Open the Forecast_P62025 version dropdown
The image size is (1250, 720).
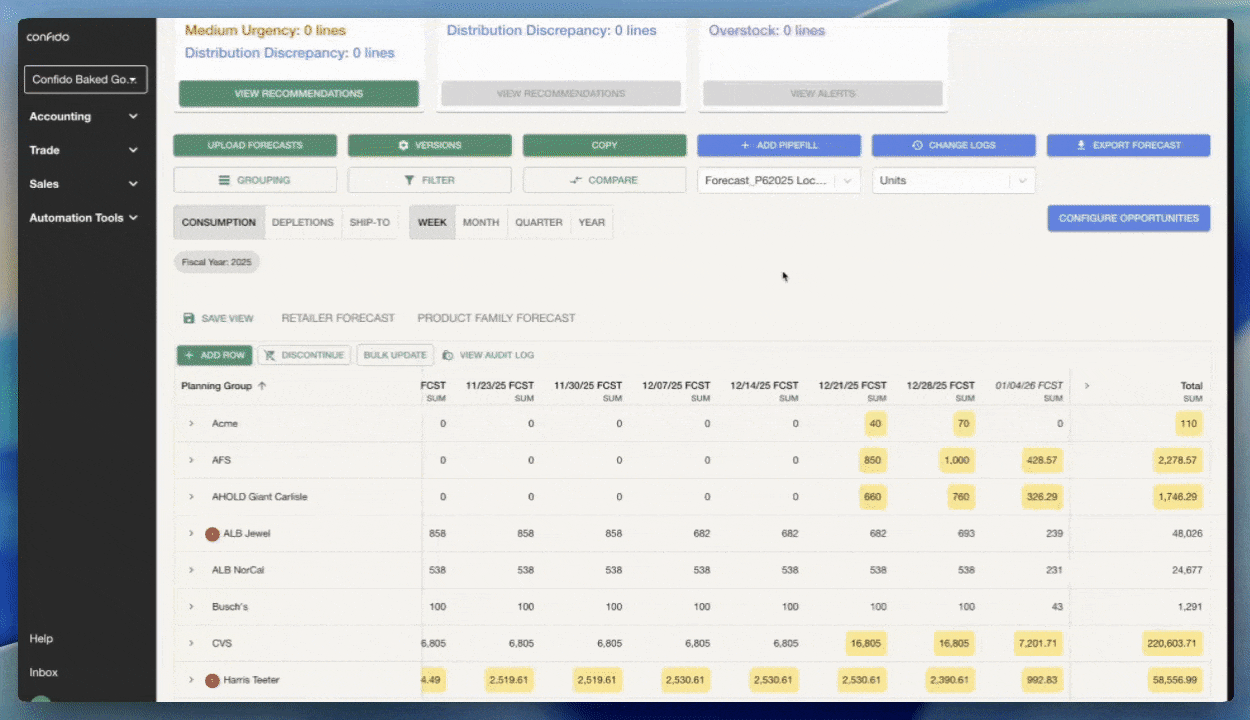click(x=778, y=181)
